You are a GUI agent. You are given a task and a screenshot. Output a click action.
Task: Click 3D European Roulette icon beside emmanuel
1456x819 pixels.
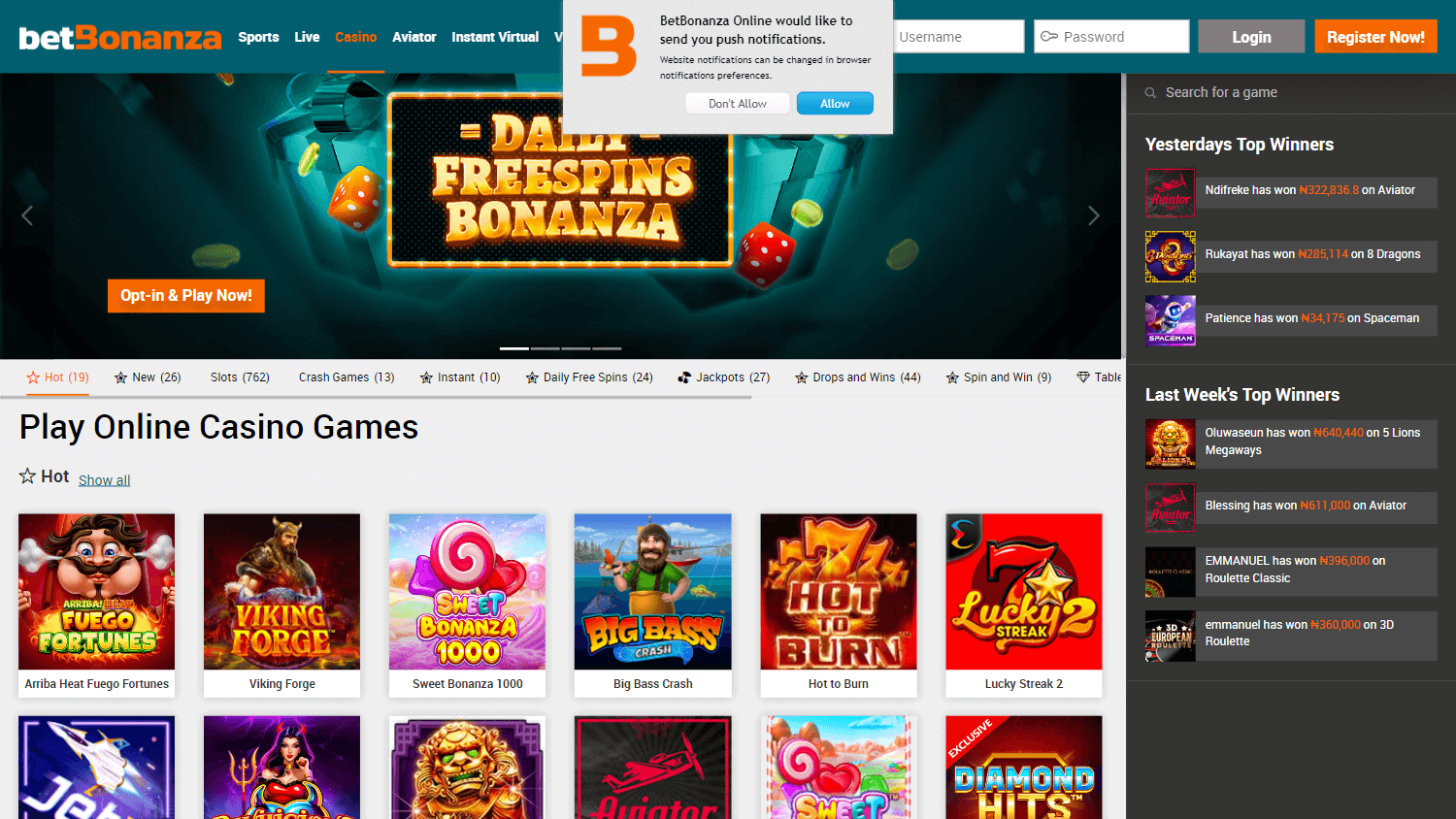point(1171,636)
